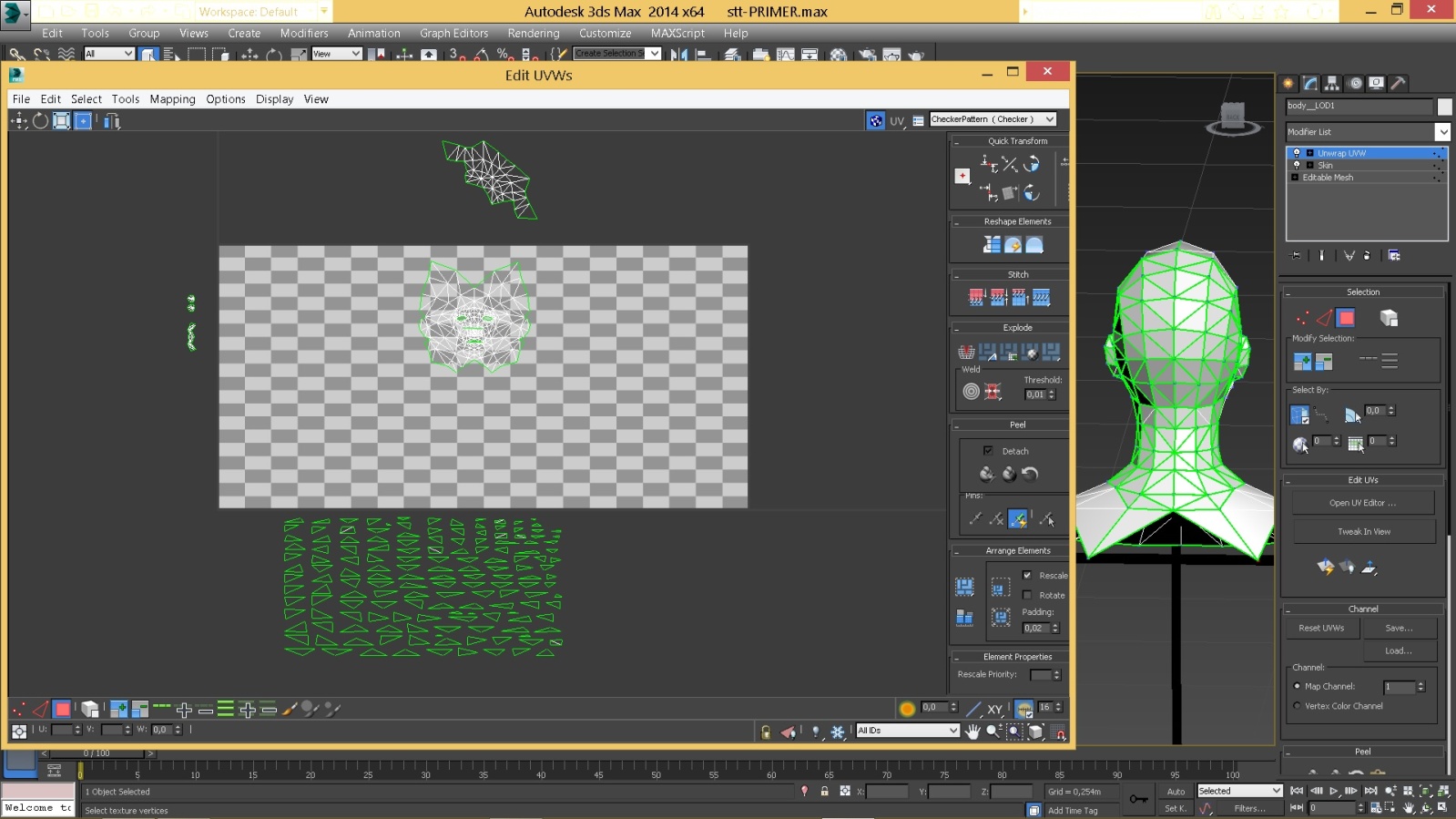Toggle checker map display icon
Image resolution: width=1456 pixels, height=819 pixels.
point(875,120)
